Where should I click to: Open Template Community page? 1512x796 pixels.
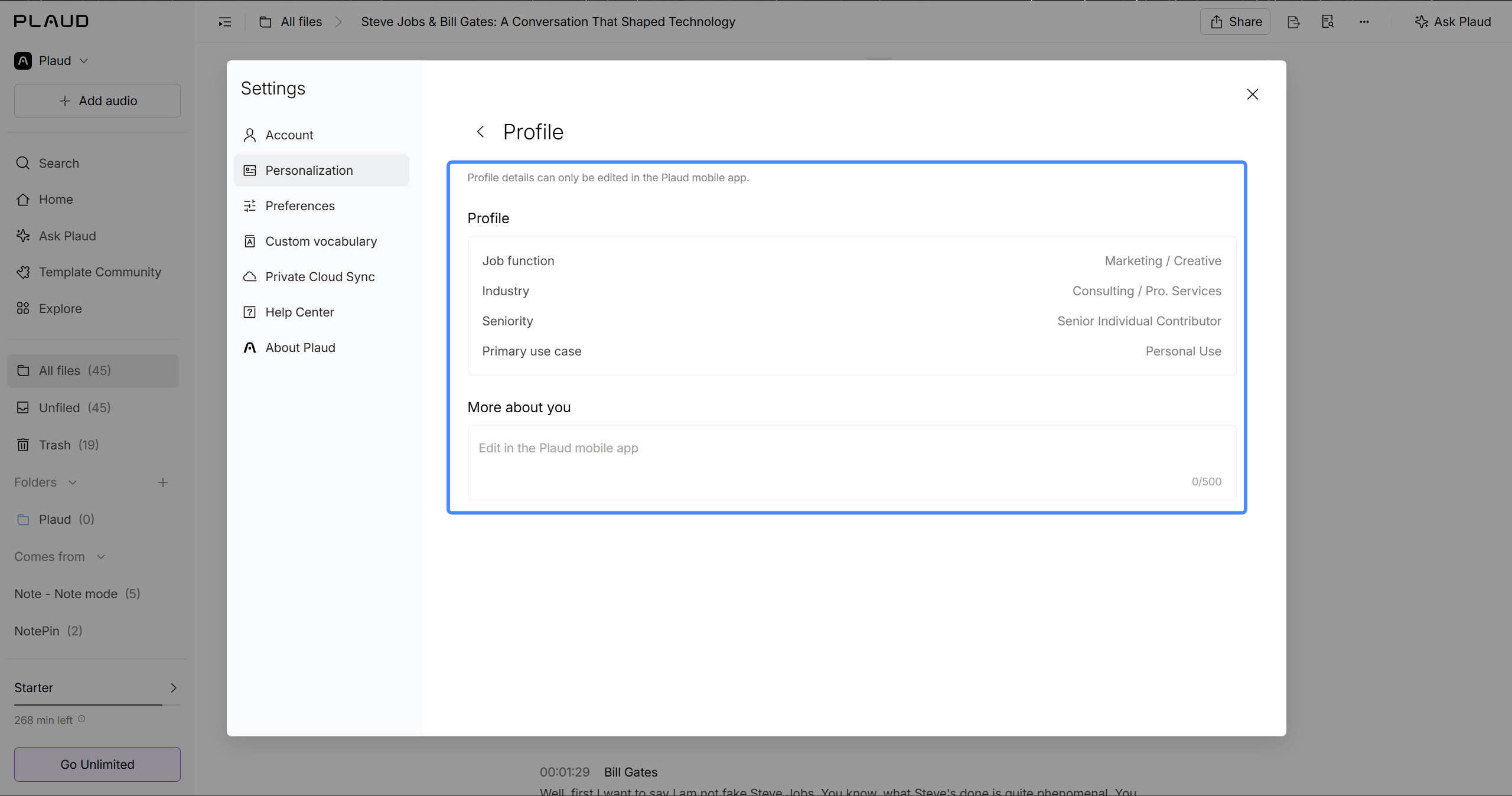[93, 272]
